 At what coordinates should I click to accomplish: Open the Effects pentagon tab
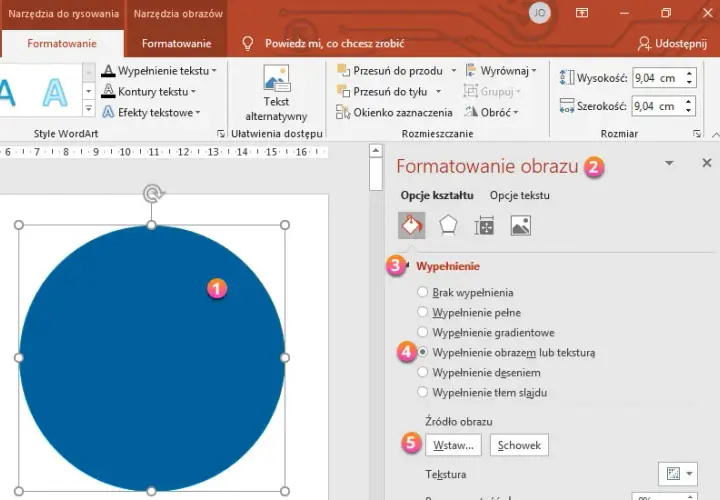tap(448, 225)
